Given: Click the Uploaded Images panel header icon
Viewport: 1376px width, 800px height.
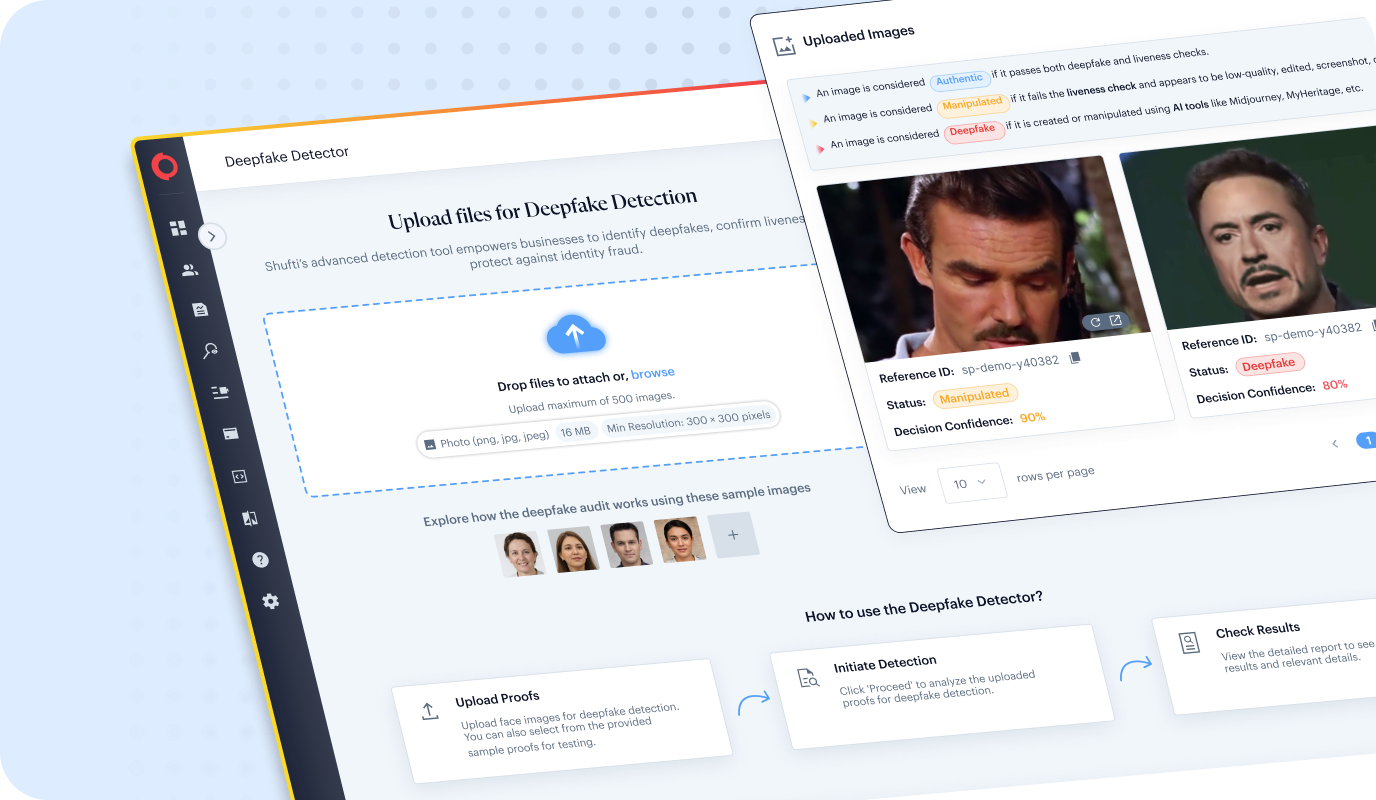Looking at the screenshot, I should click(784, 45).
